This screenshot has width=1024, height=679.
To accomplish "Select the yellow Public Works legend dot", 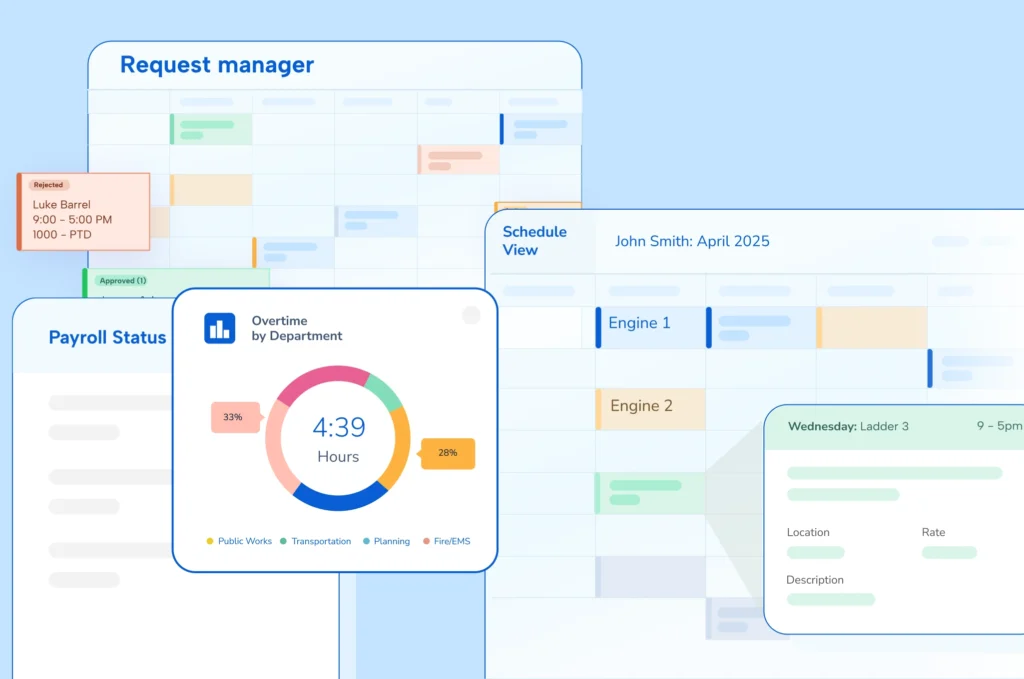I will point(210,541).
